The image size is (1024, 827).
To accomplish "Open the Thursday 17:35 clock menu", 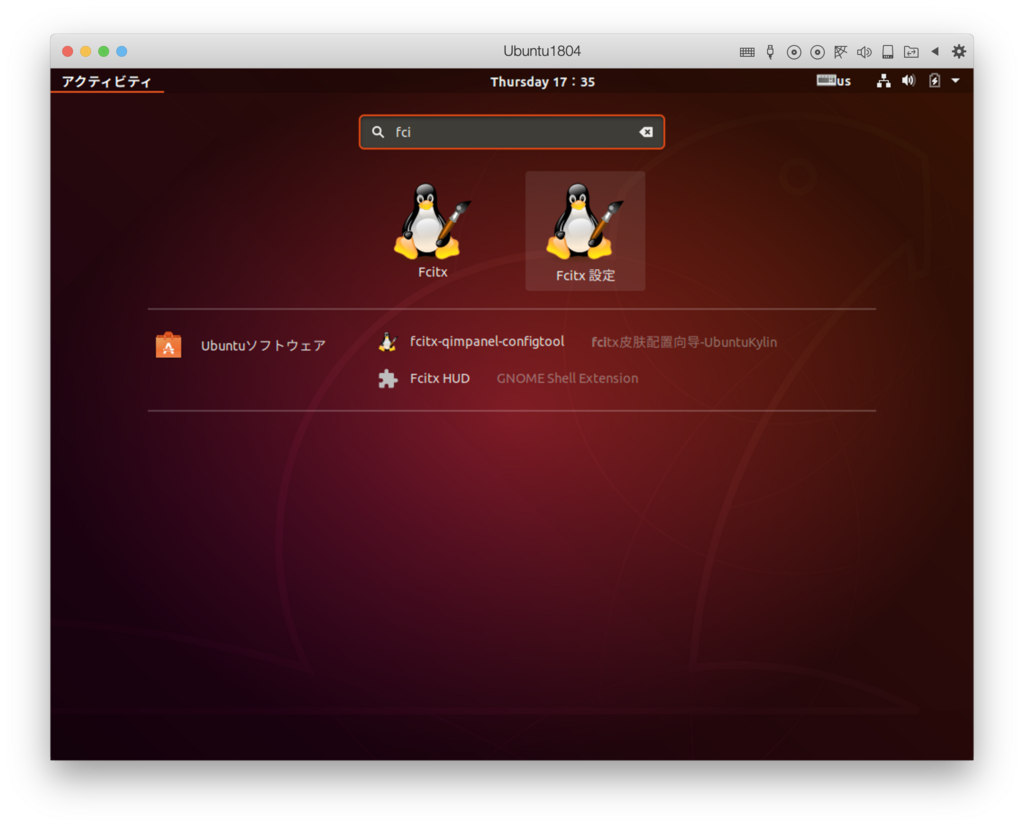I will (542, 82).
